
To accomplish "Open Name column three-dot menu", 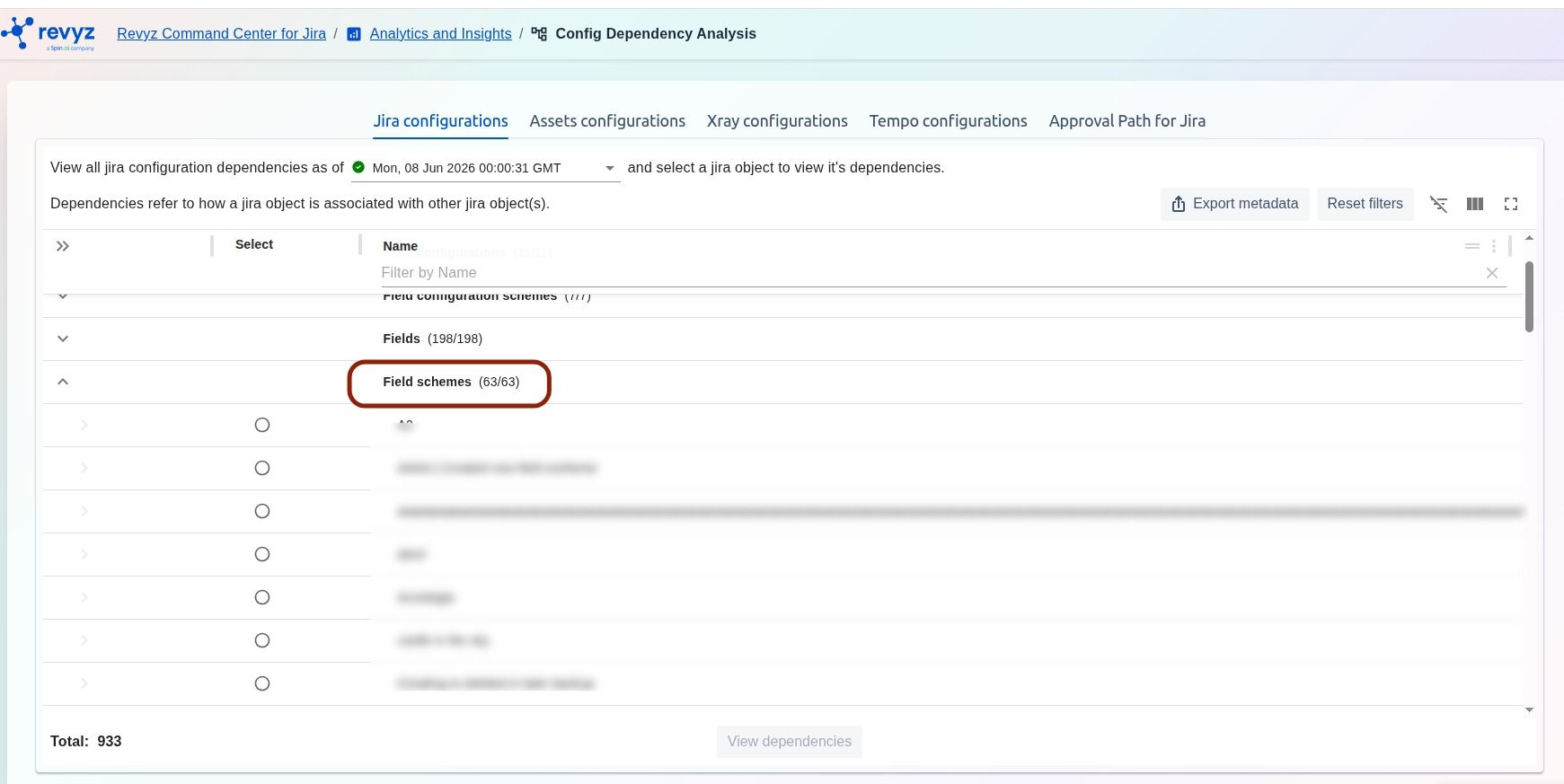I will [x=1494, y=246].
